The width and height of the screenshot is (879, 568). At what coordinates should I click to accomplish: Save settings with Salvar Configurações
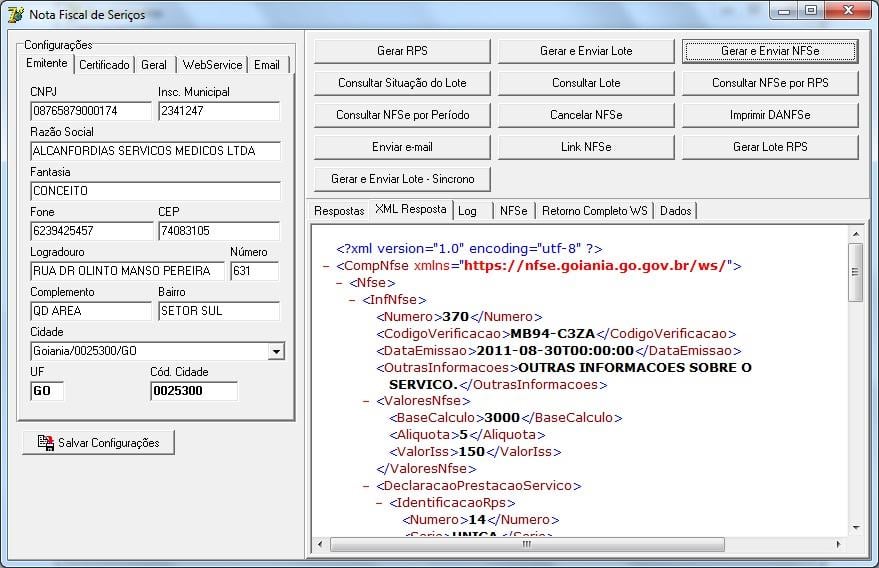point(99,442)
